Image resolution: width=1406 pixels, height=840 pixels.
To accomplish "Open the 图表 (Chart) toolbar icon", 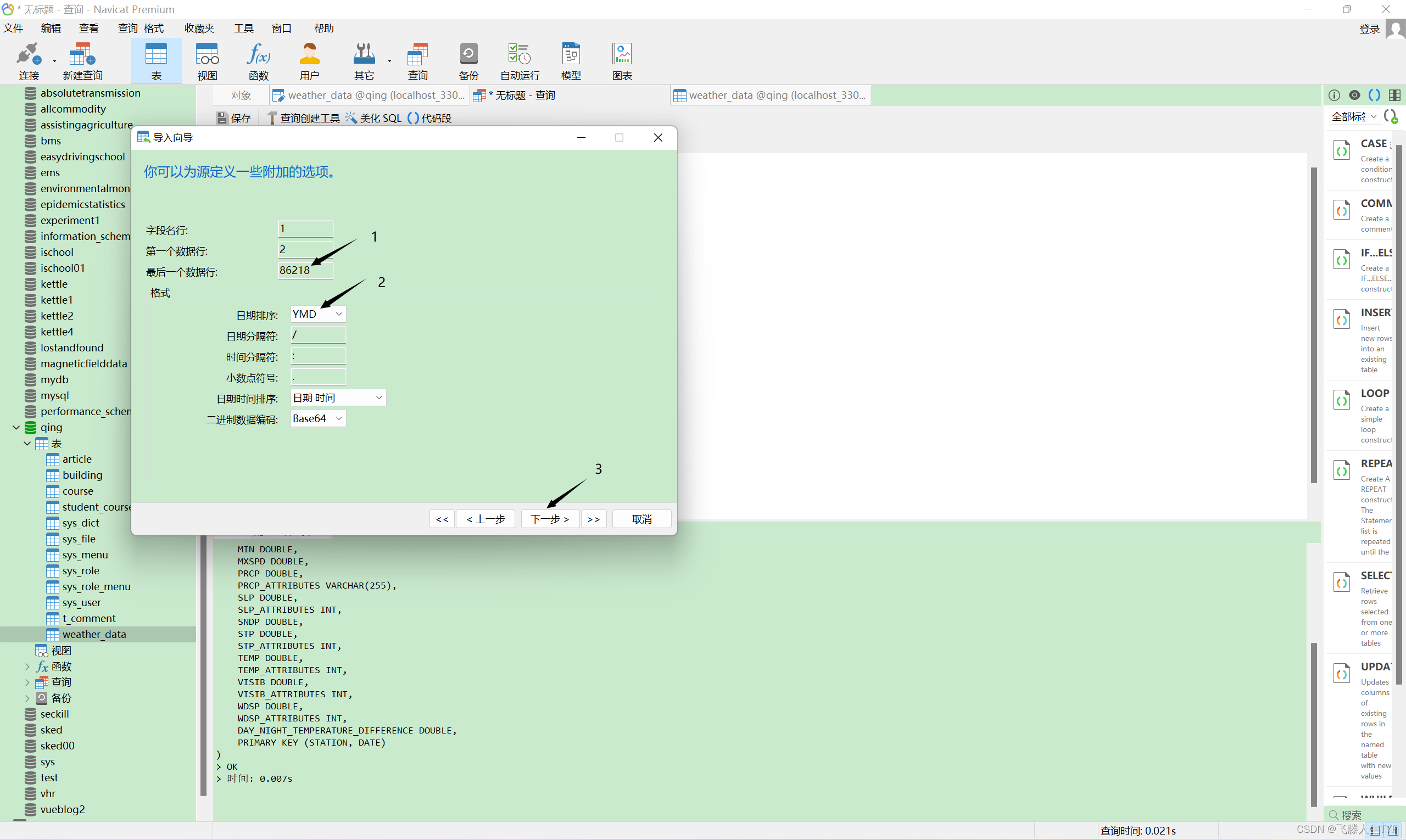I will 622,60.
